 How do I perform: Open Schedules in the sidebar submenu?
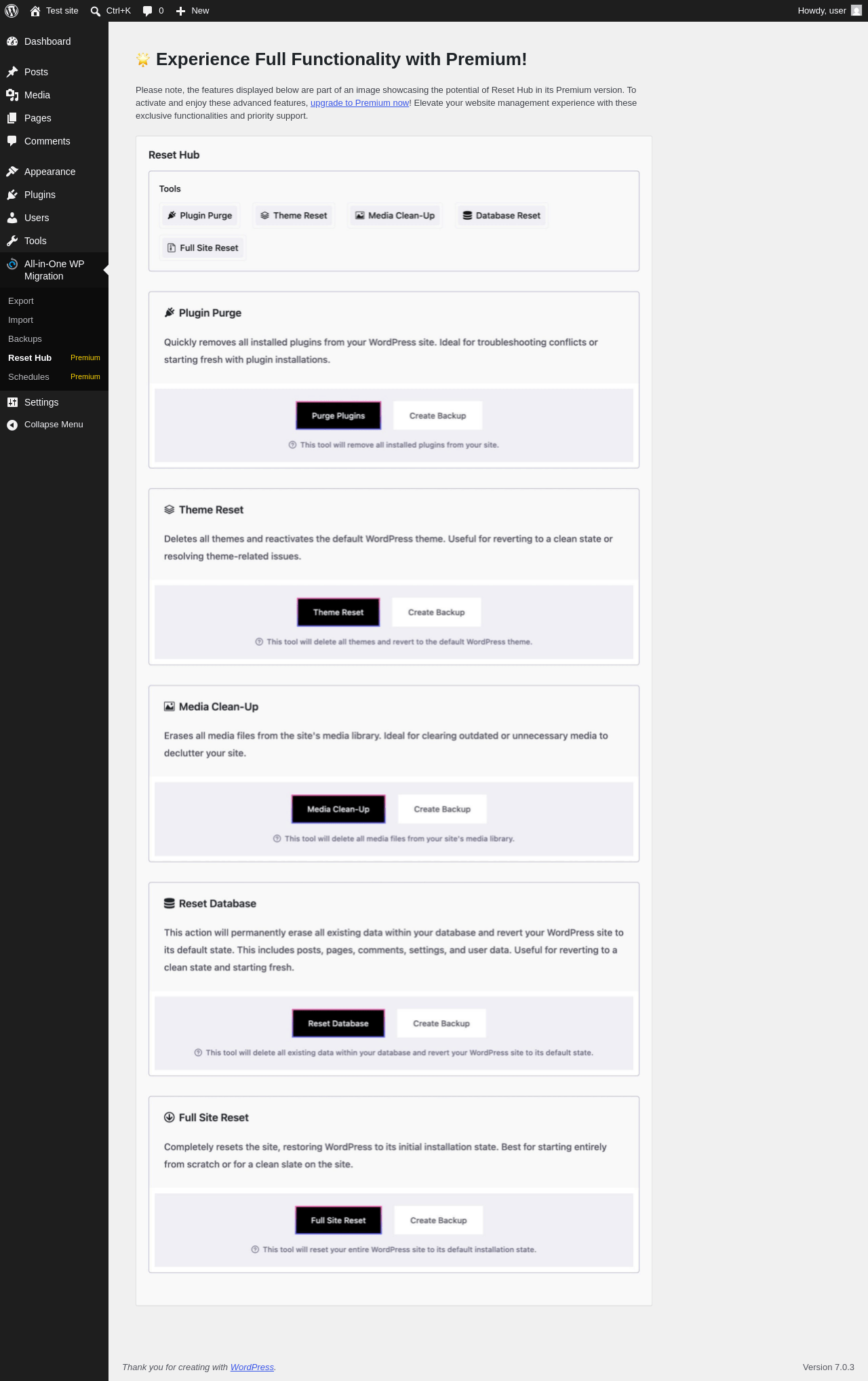click(x=54, y=377)
